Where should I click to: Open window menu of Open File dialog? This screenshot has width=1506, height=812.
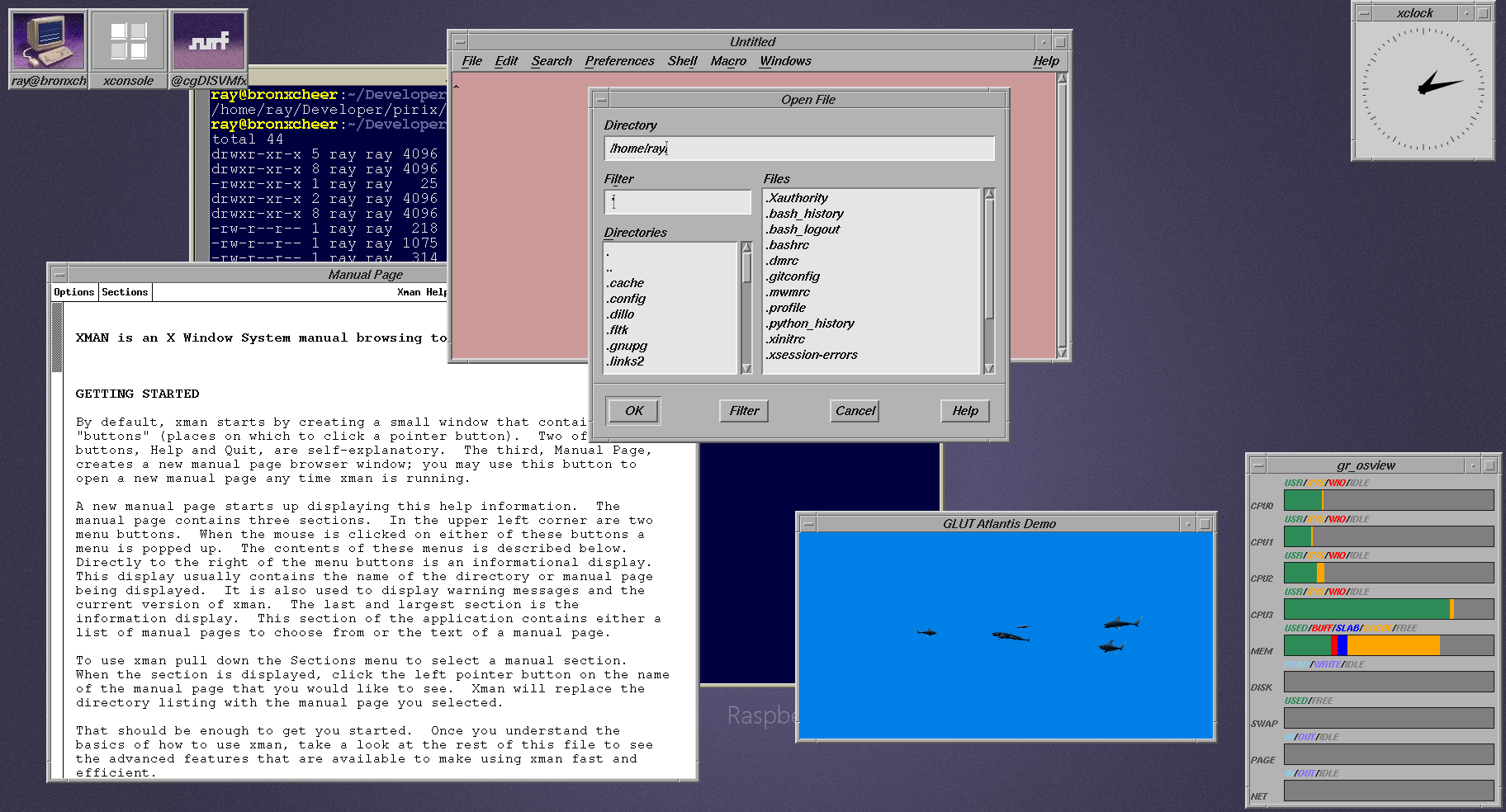tap(601, 100)
